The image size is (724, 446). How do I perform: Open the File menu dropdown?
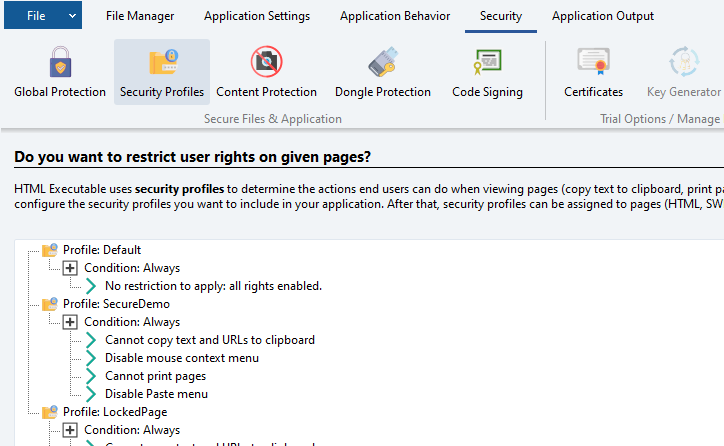pyautogui.click(x=43, y=16)
